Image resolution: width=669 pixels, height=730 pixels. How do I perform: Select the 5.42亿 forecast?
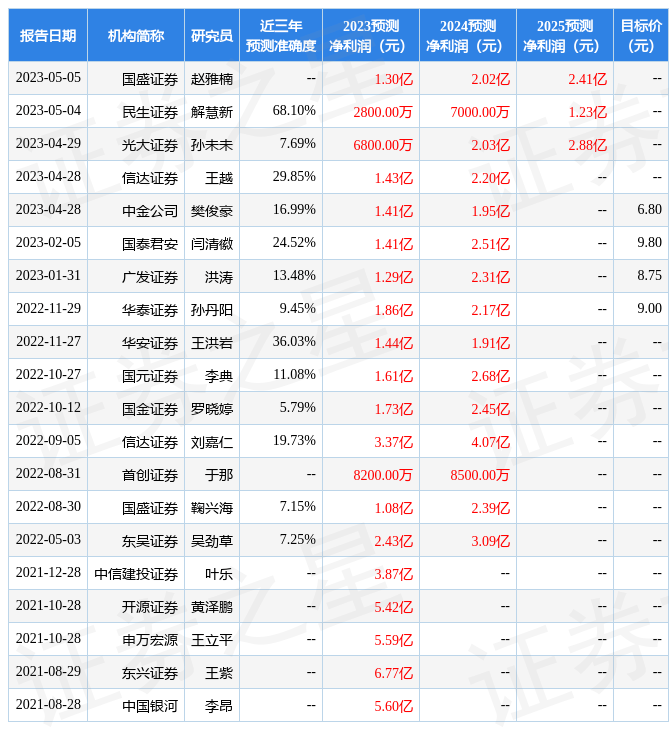click(394, 608)
